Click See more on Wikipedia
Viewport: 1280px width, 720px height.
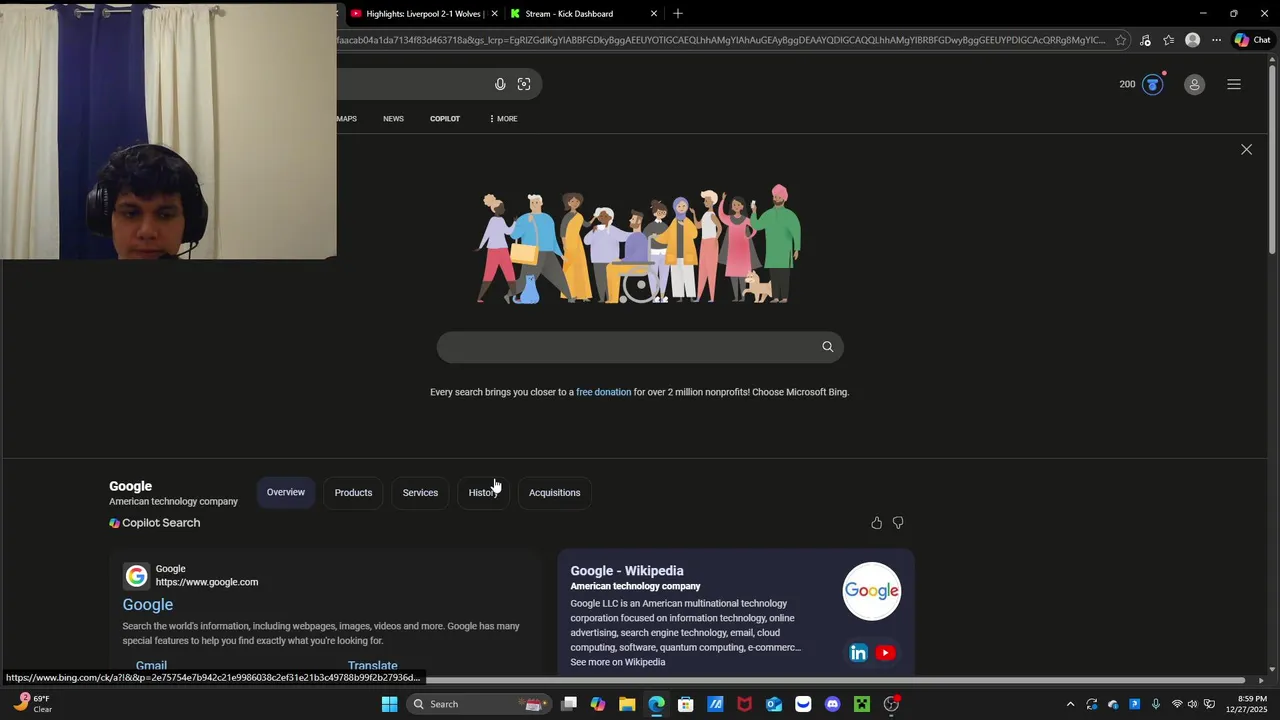[x=617, y=662]
